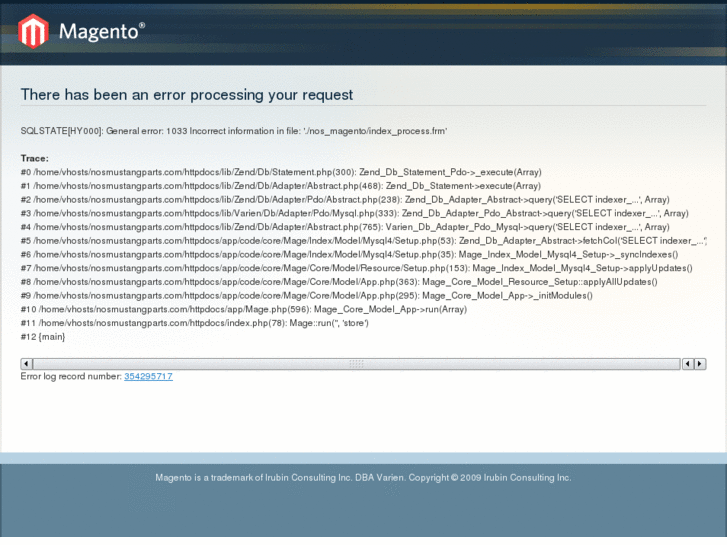Click the "There has been an error" heading
The image size is (727, 545).
tap(187, 95)
